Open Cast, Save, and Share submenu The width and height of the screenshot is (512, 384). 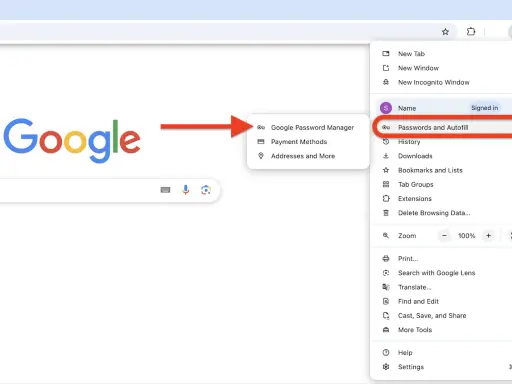[441, 316]
